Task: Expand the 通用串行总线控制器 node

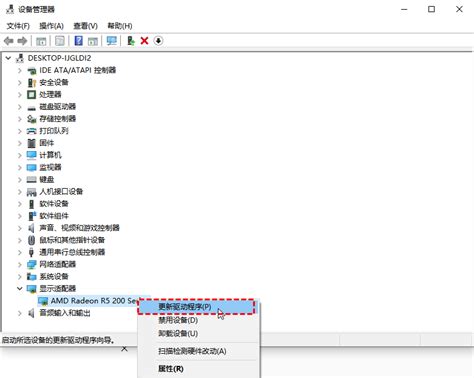Action: 20,252
